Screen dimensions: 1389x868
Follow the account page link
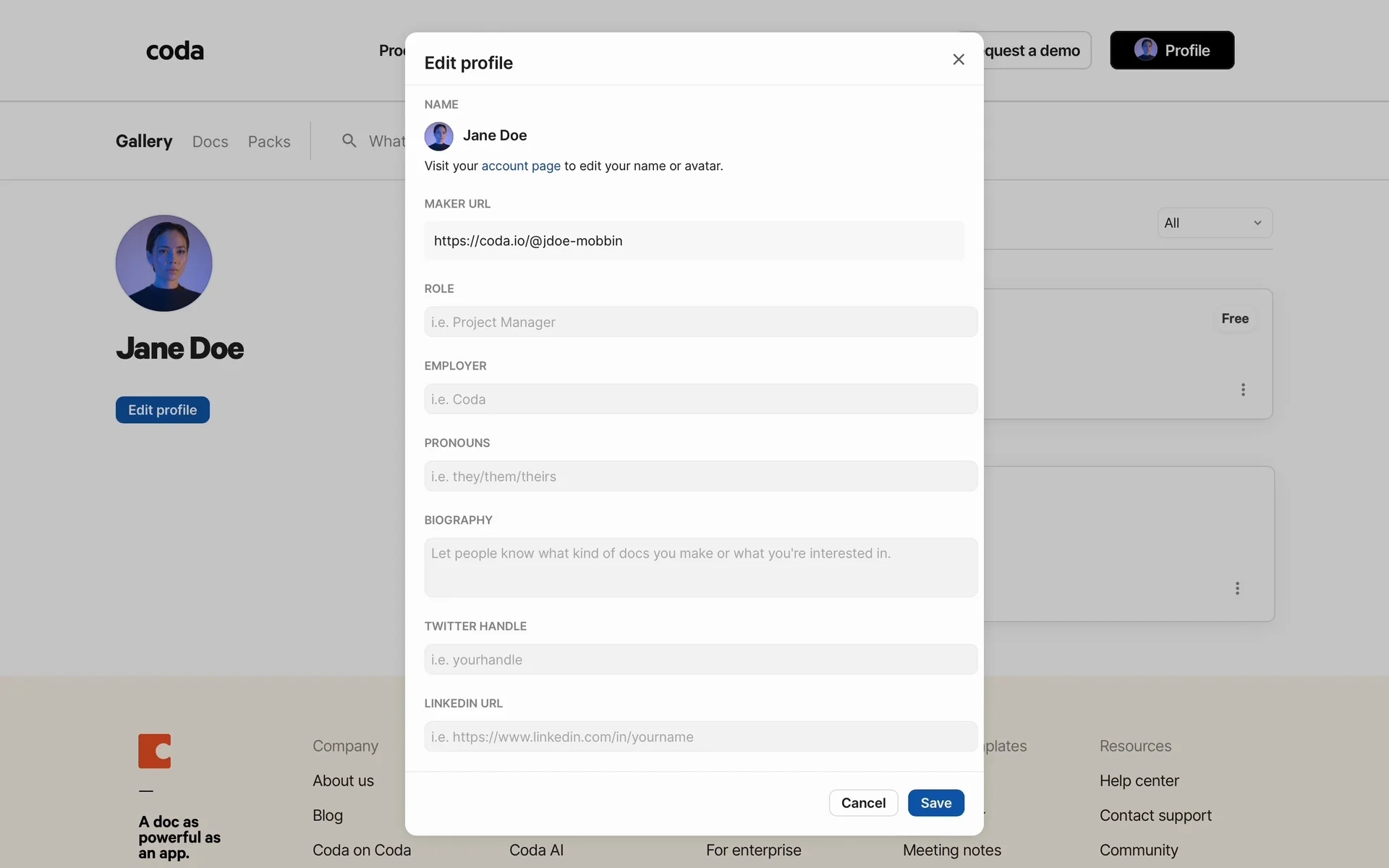coord(521,166)
